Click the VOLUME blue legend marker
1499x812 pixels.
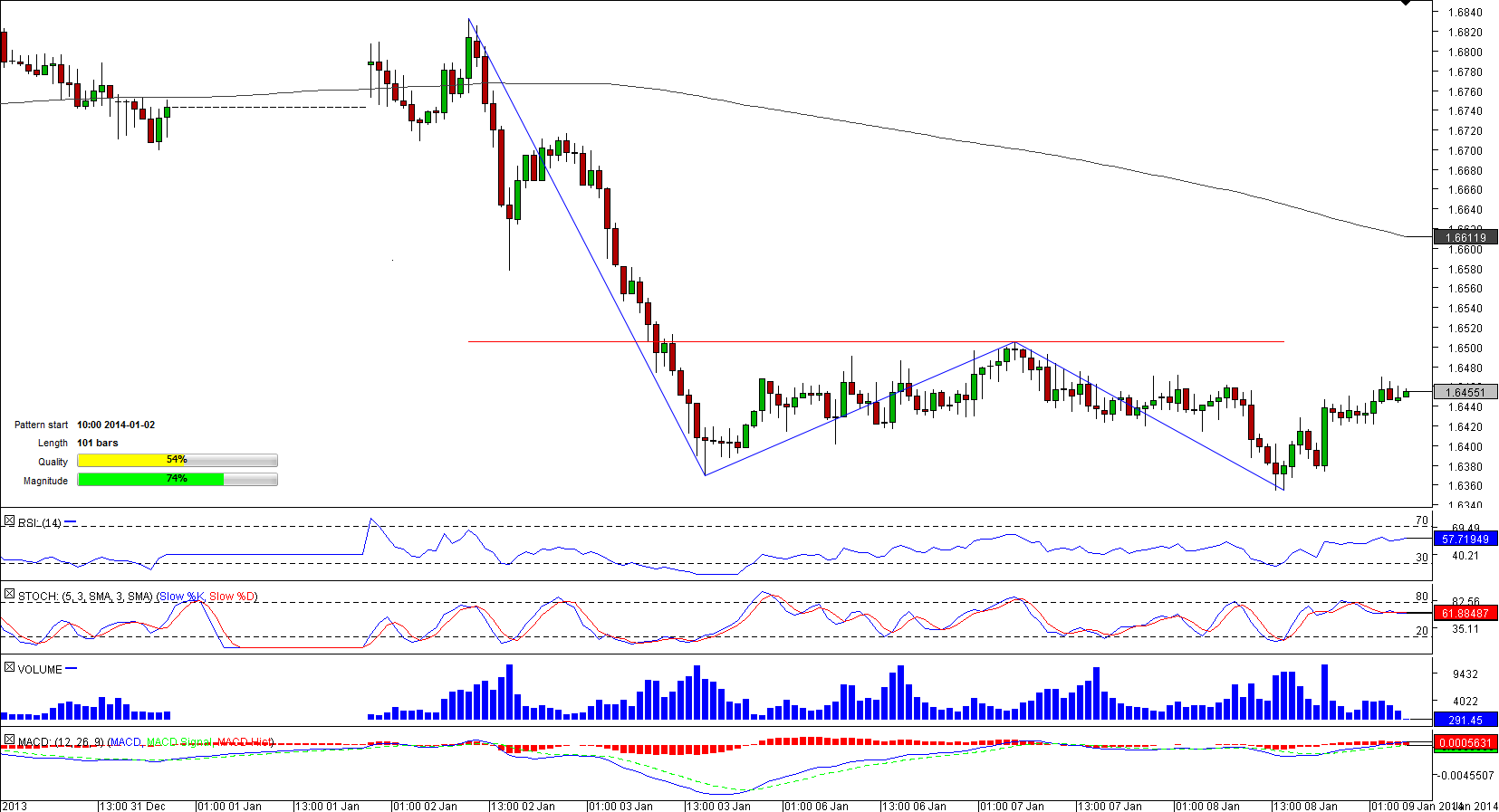(72, 669)
